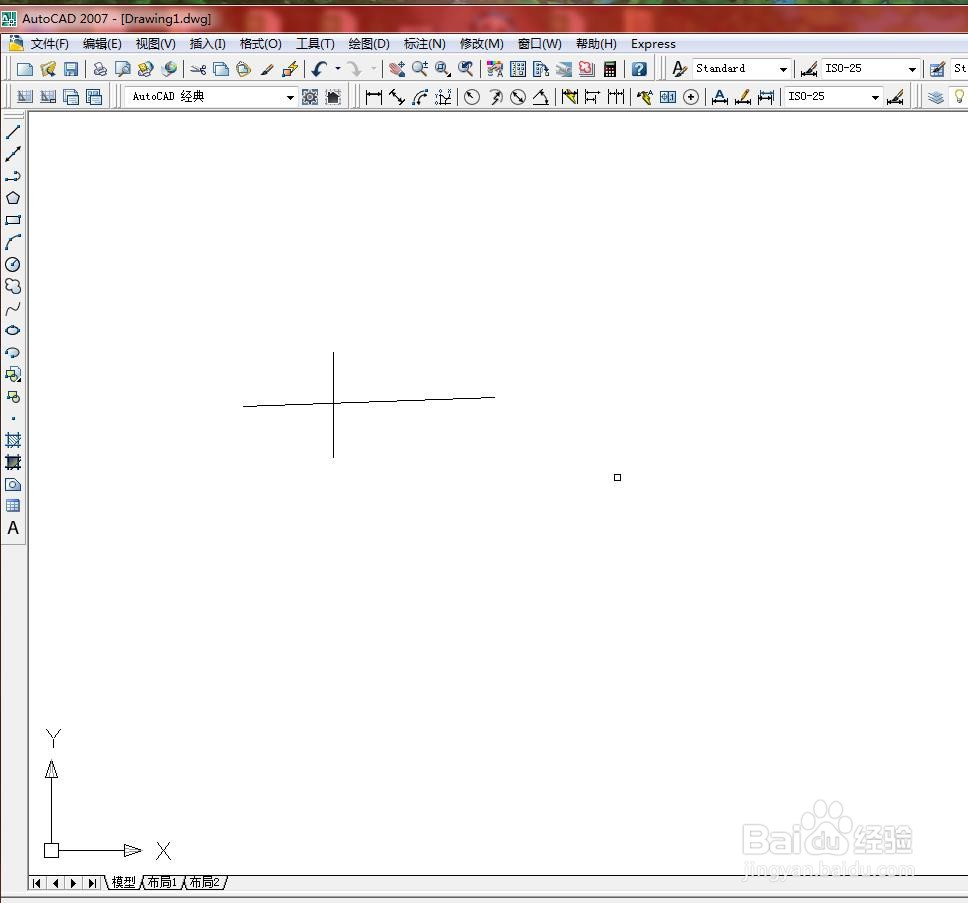Choose the Polygon draw tool

(13, 198)
